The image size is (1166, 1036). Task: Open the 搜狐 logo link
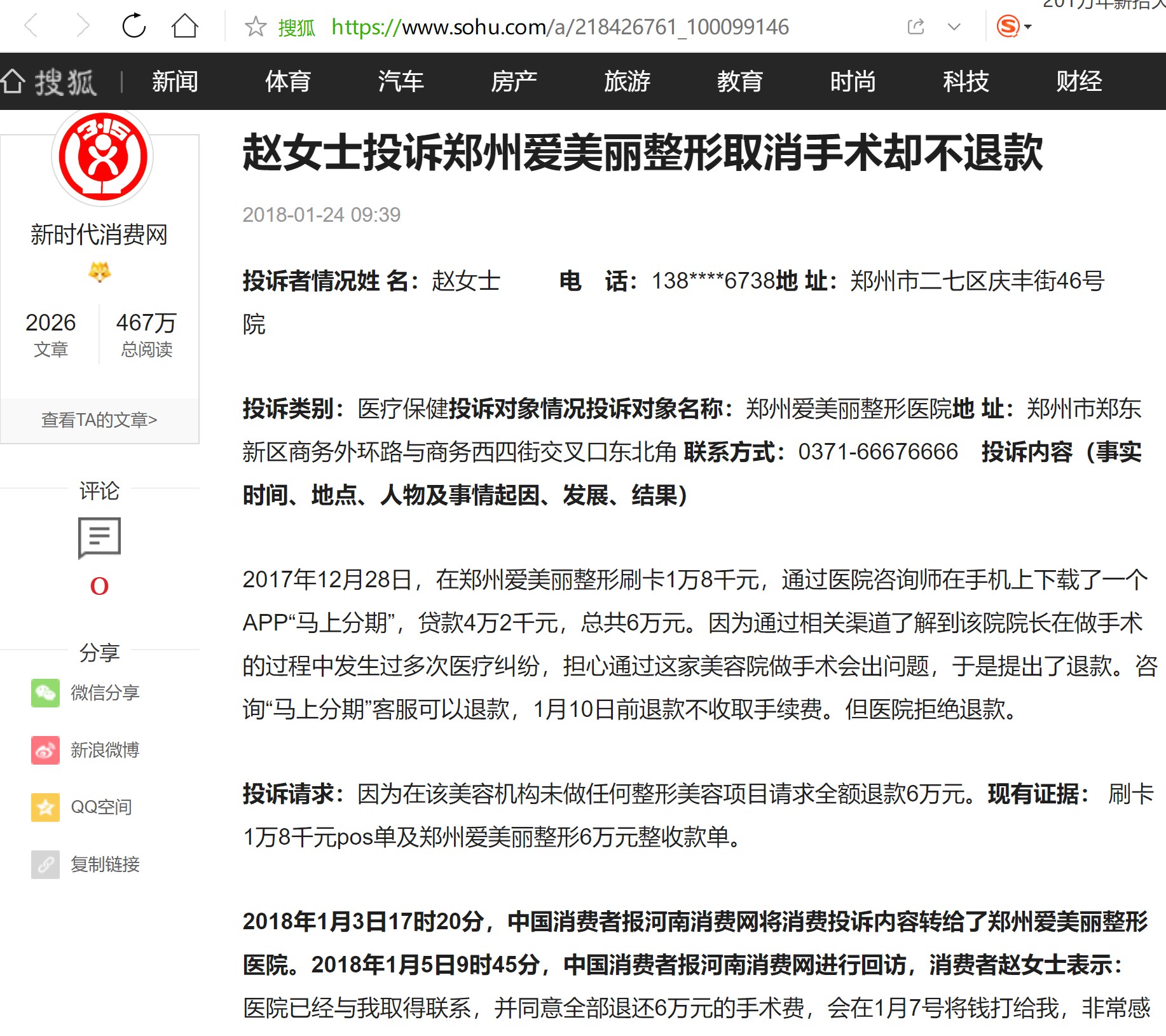(x=65, y=82)
